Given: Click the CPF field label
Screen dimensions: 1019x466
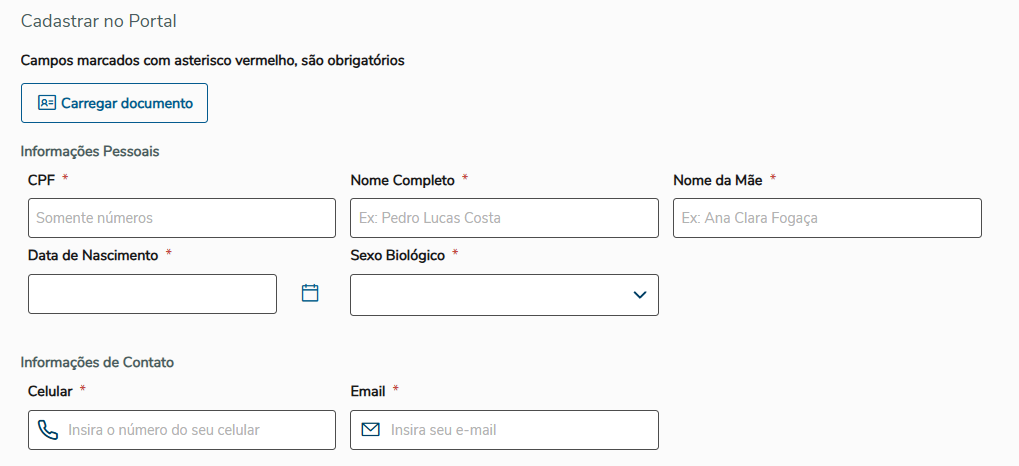Looking at the screenshot, I should point(41,180).
